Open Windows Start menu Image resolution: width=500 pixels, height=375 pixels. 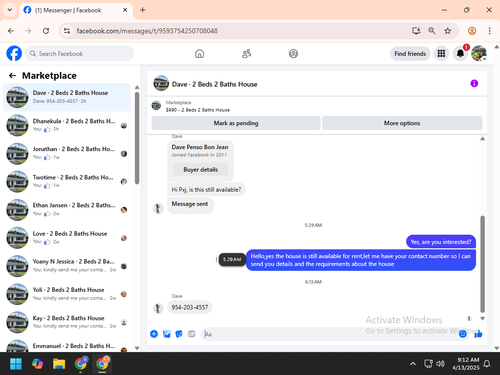point(16,364)
